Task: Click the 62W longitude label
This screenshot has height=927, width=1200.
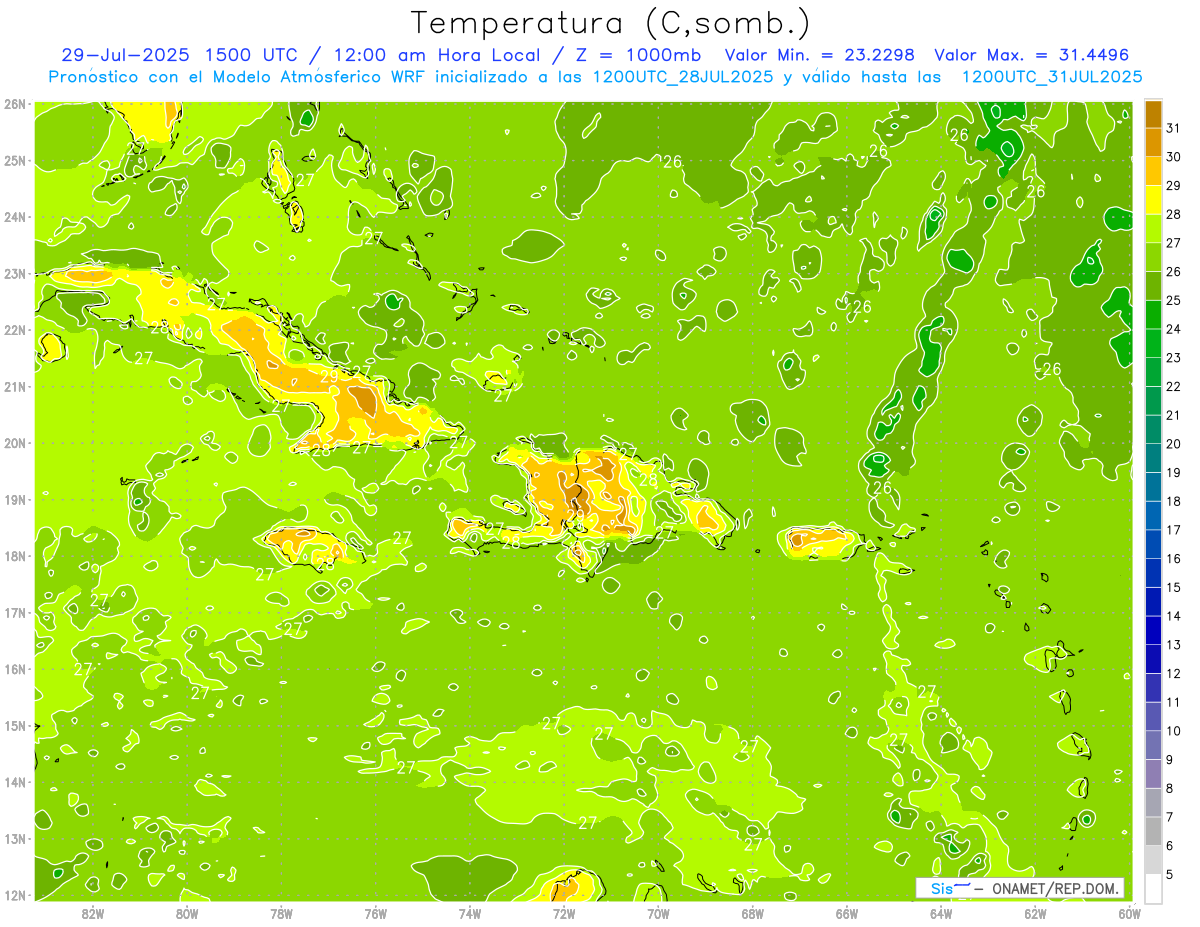Action: click(1035, 913)
